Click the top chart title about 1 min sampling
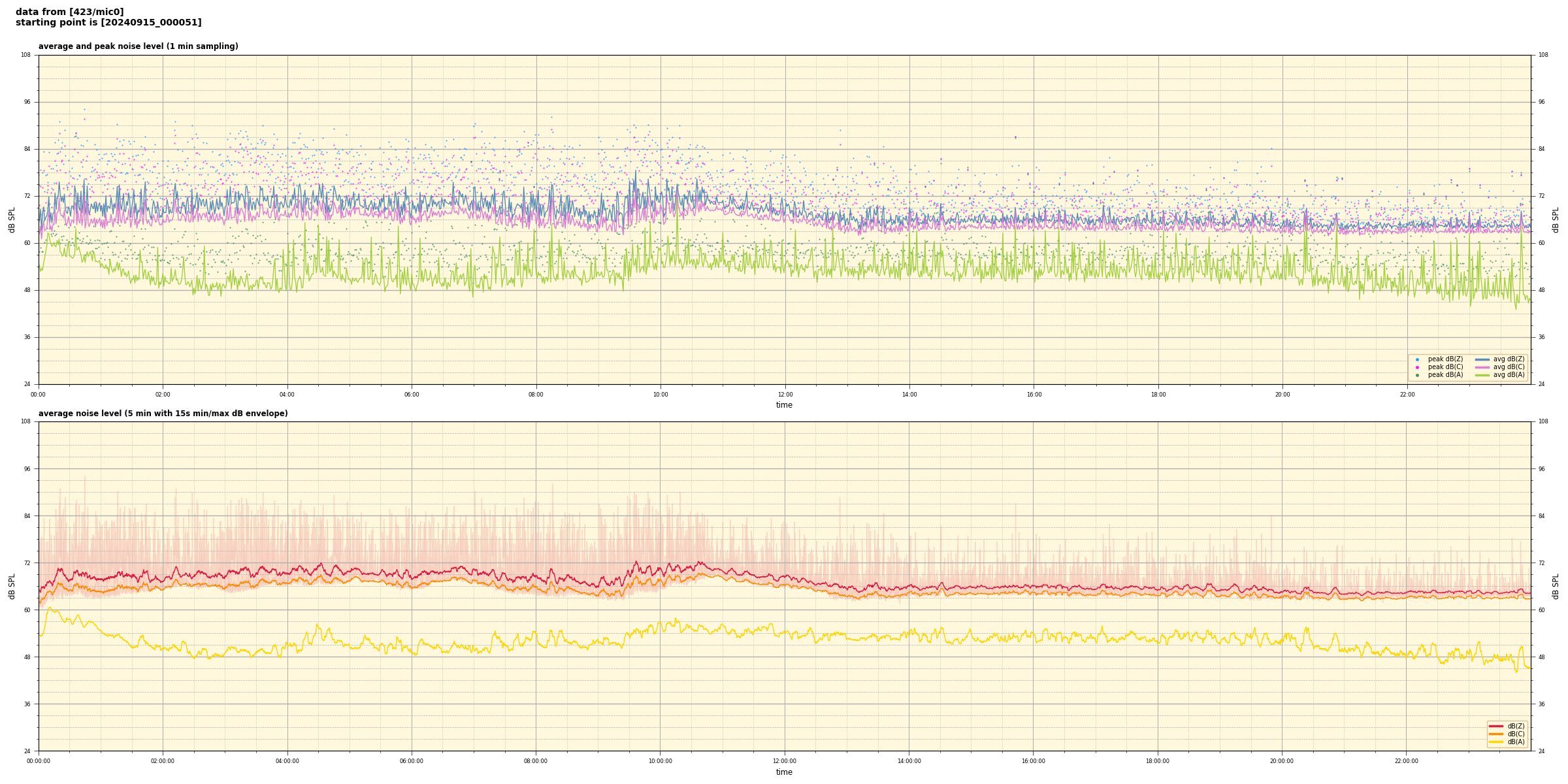 point(138,46)
